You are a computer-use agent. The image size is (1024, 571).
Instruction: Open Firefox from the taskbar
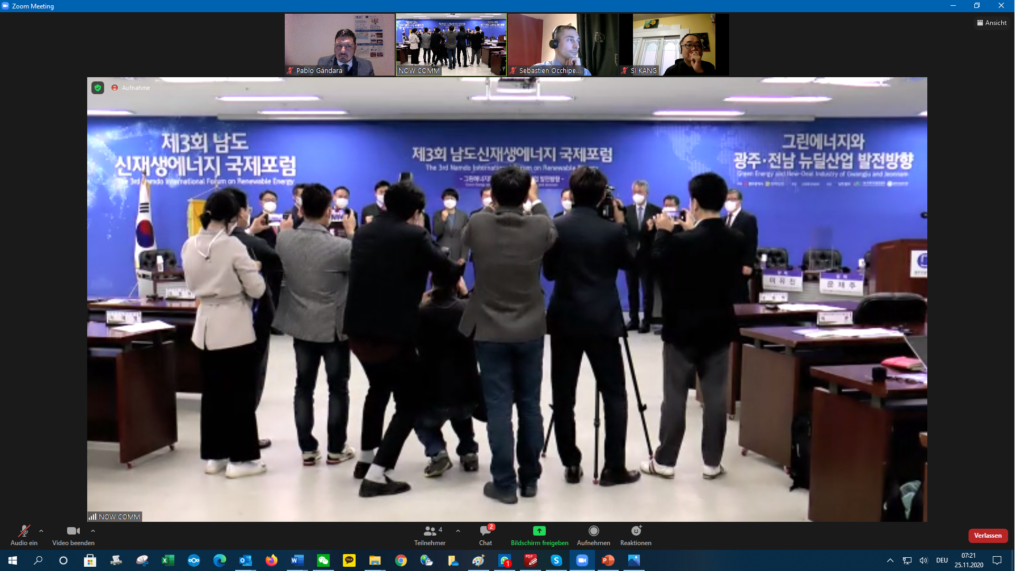click(271, 561)
